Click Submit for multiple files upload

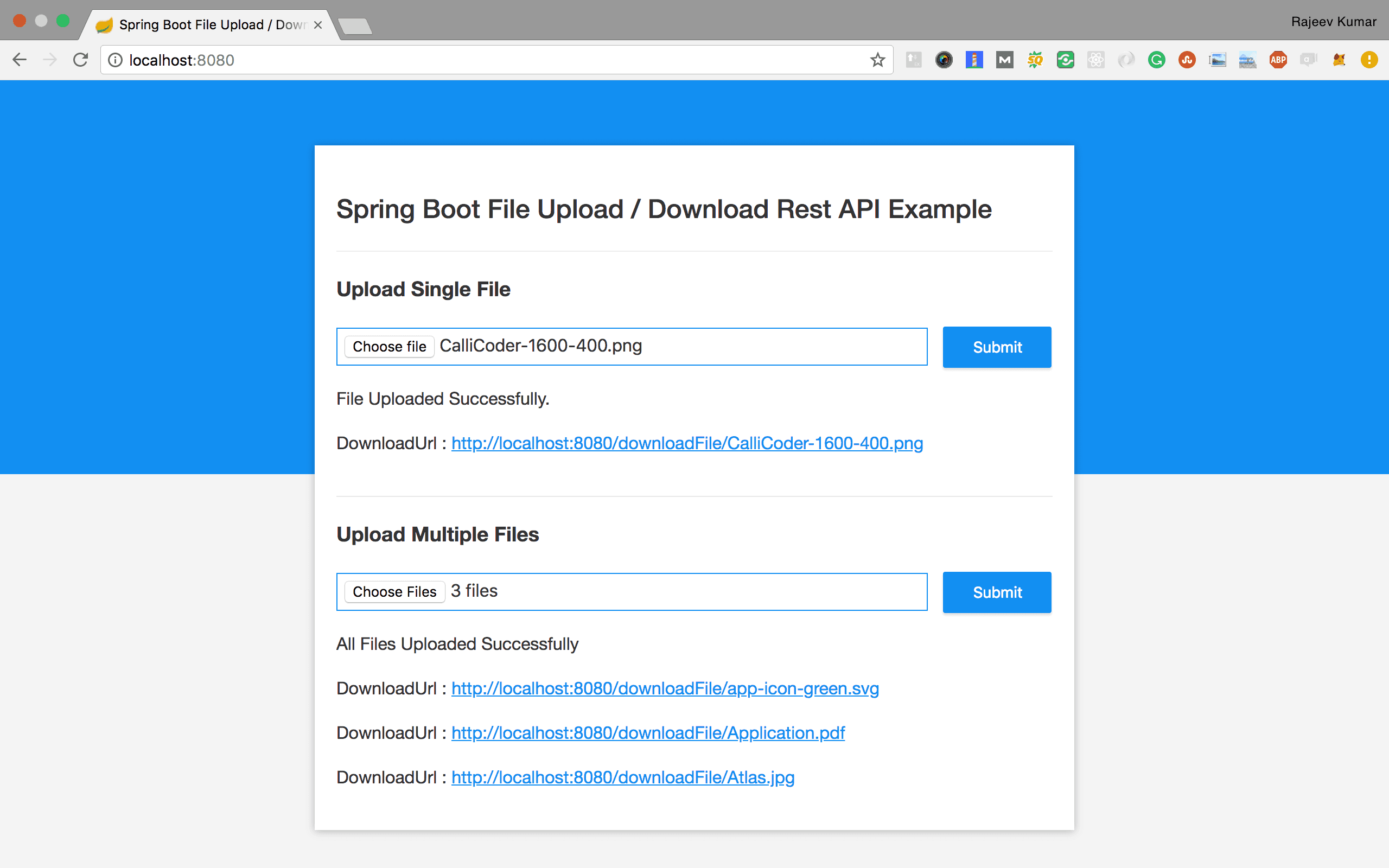(x=997, y=592)
